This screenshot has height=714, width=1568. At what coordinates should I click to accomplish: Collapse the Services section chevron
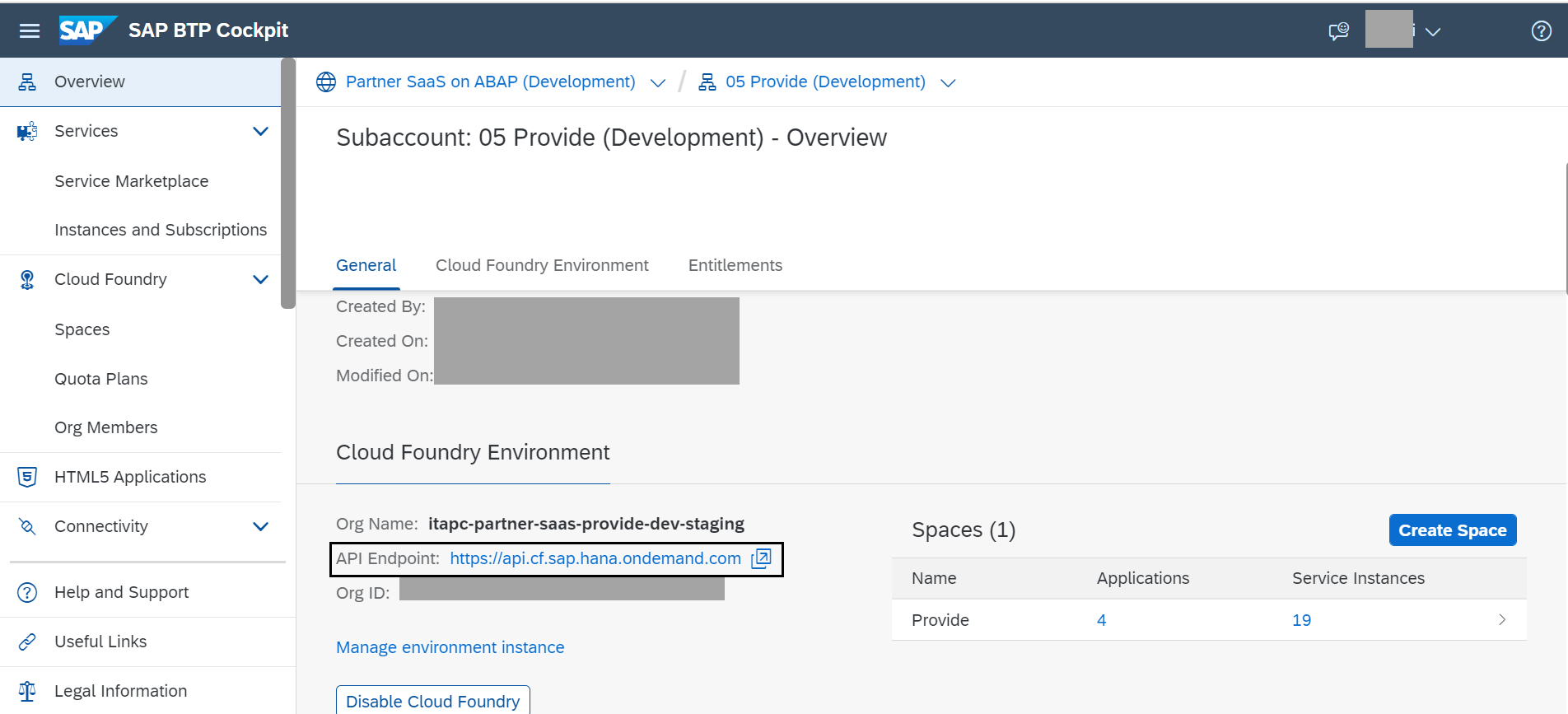tap(261, 131)
